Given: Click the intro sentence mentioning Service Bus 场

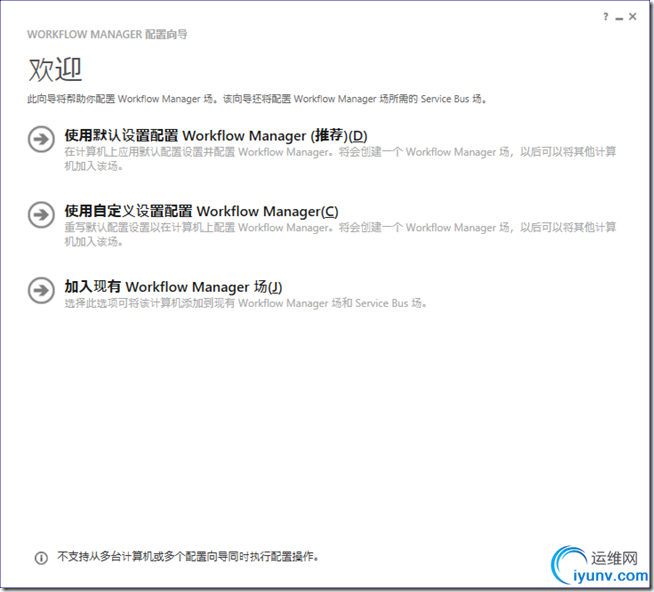Looking at the screenshot, I should 257,99.
